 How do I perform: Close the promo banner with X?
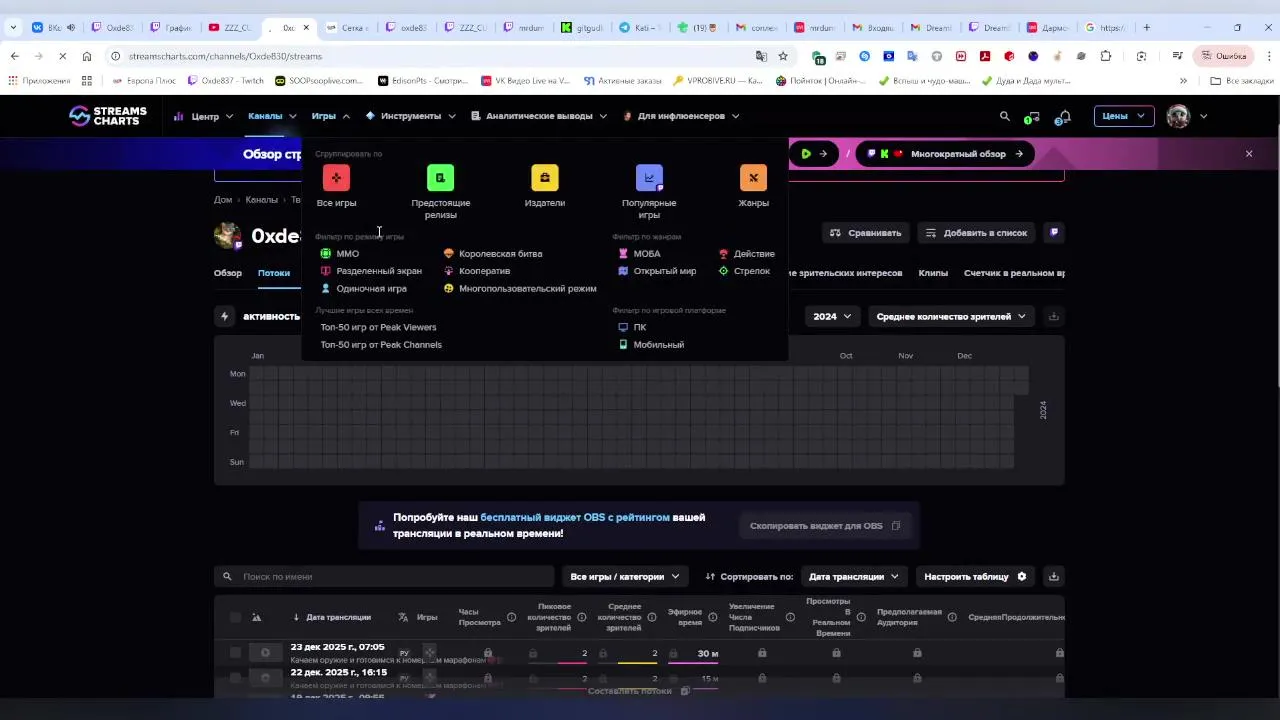[1249, 153]
